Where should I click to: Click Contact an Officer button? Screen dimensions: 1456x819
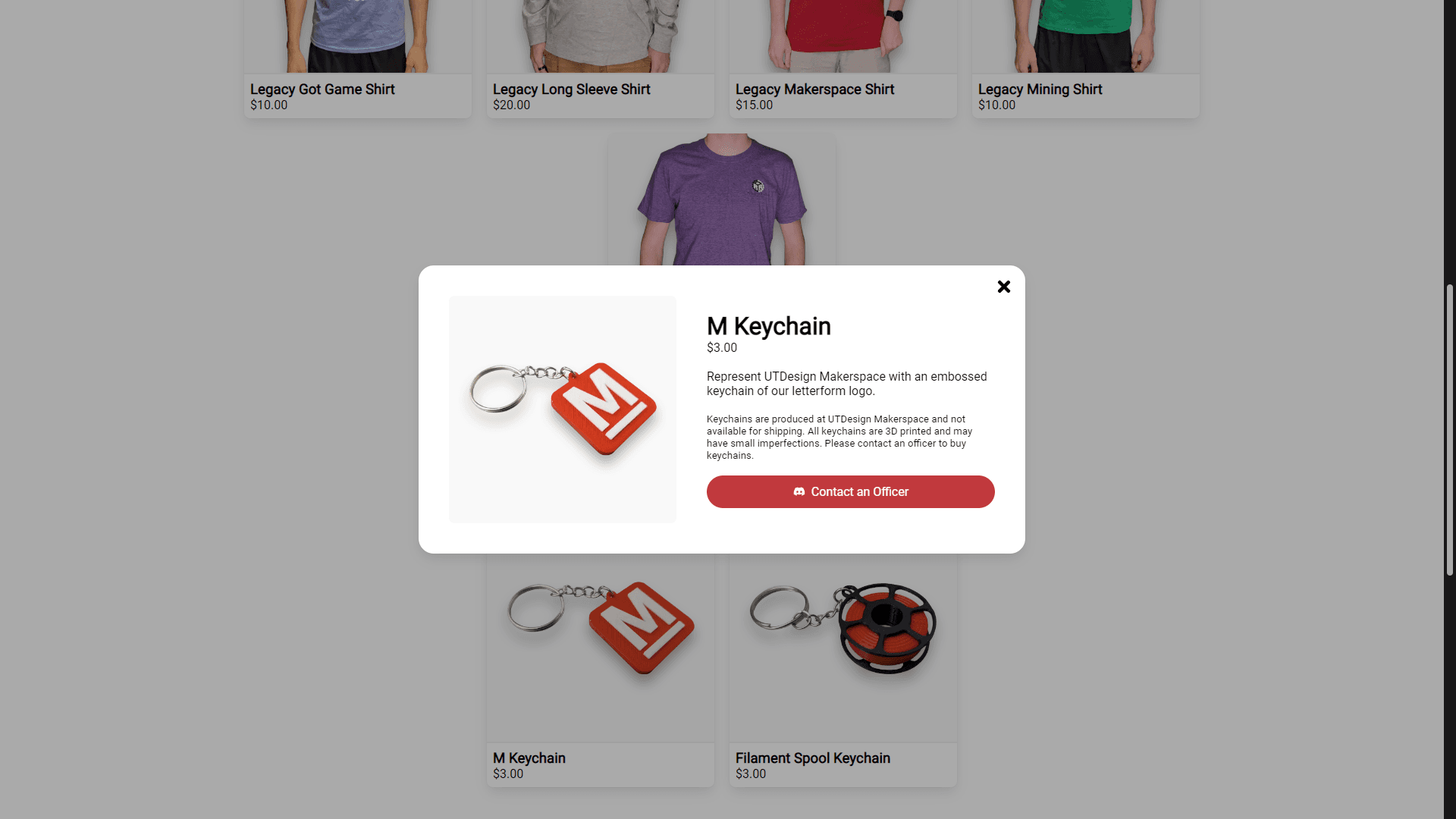pyautogui.click(x=851, y=491)
